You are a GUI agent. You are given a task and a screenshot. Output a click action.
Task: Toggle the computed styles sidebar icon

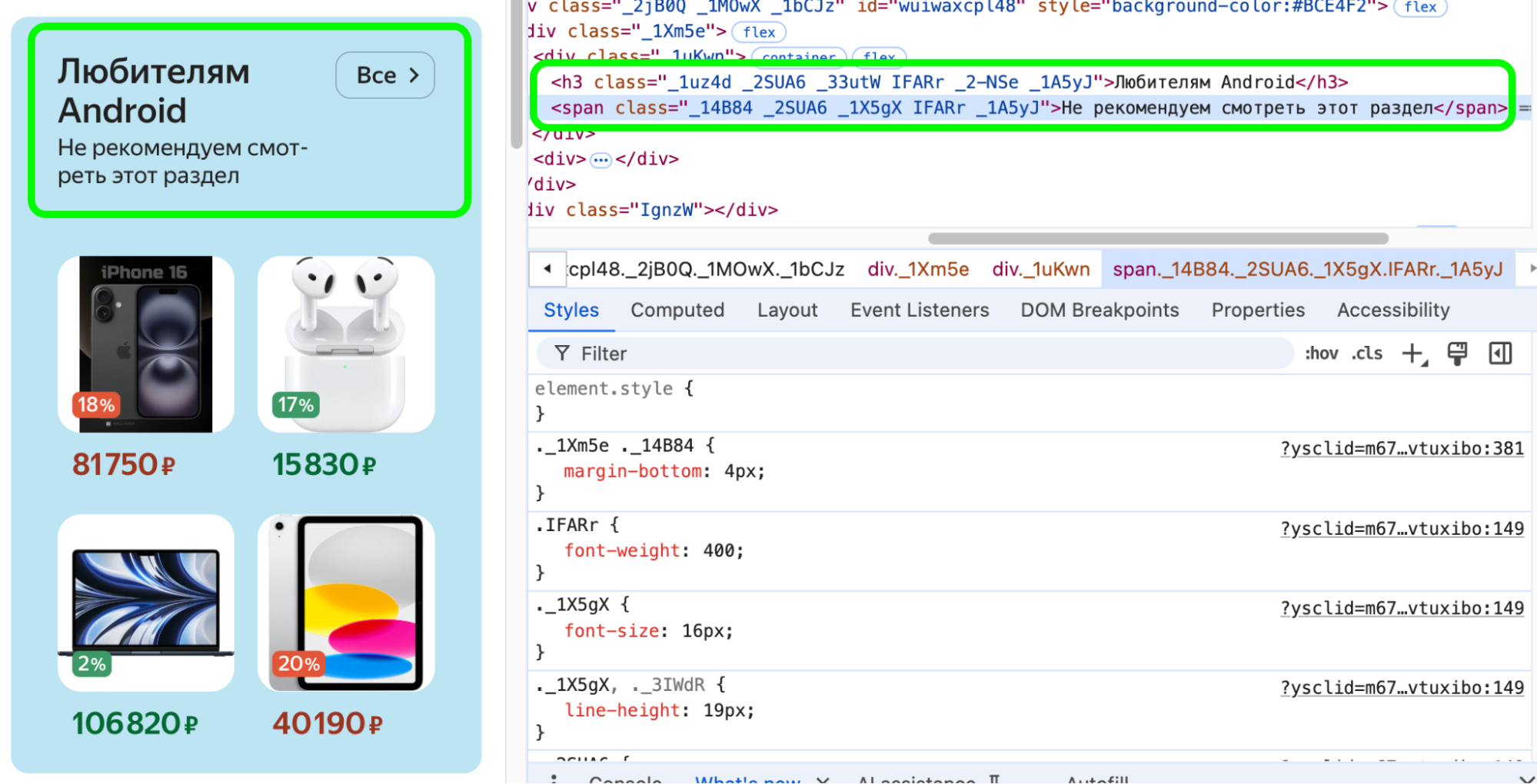pyautogui.click(x=1500, y=354)
